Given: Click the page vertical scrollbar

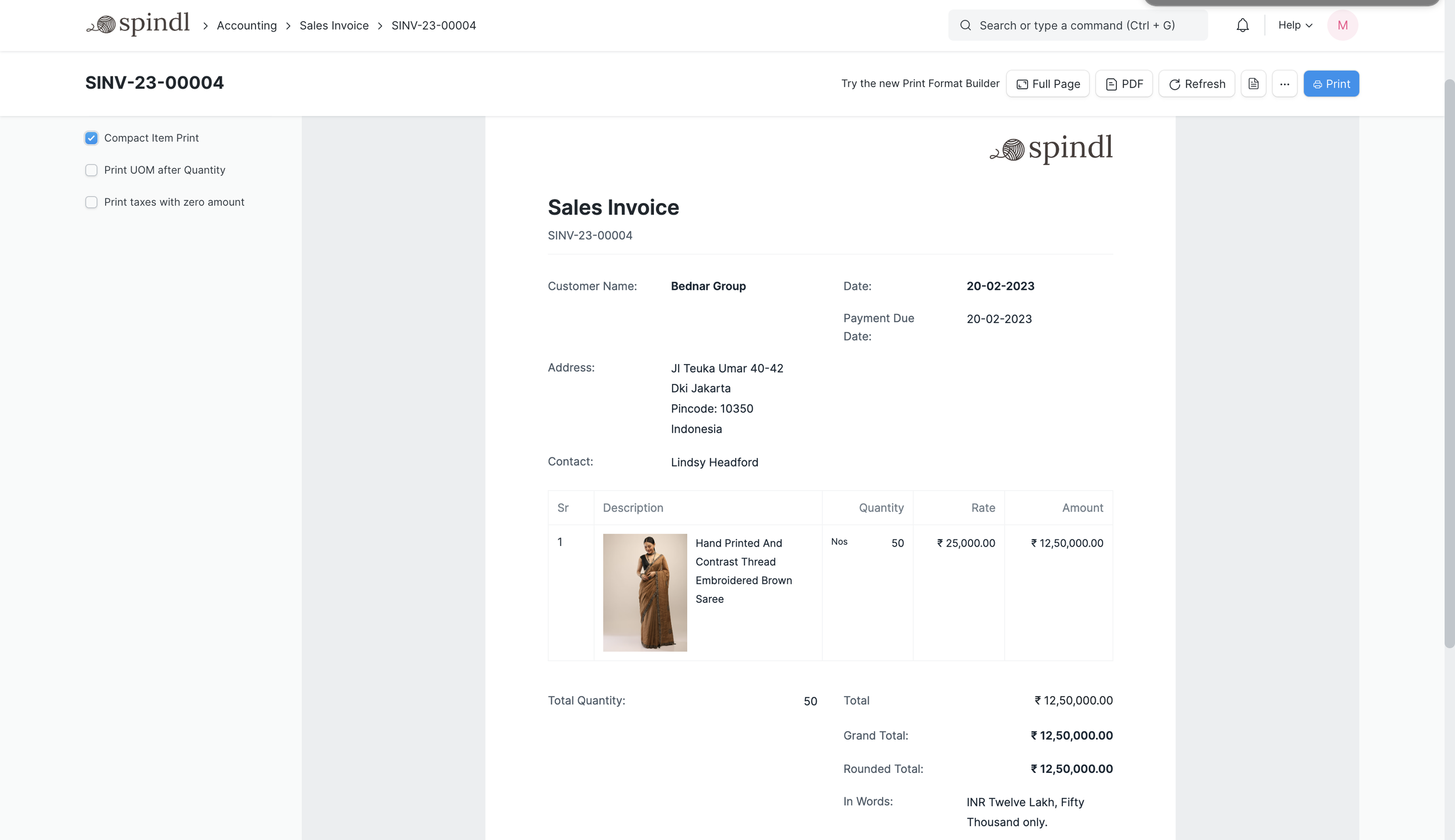Looking at the screenshot, I should 1449,362.
